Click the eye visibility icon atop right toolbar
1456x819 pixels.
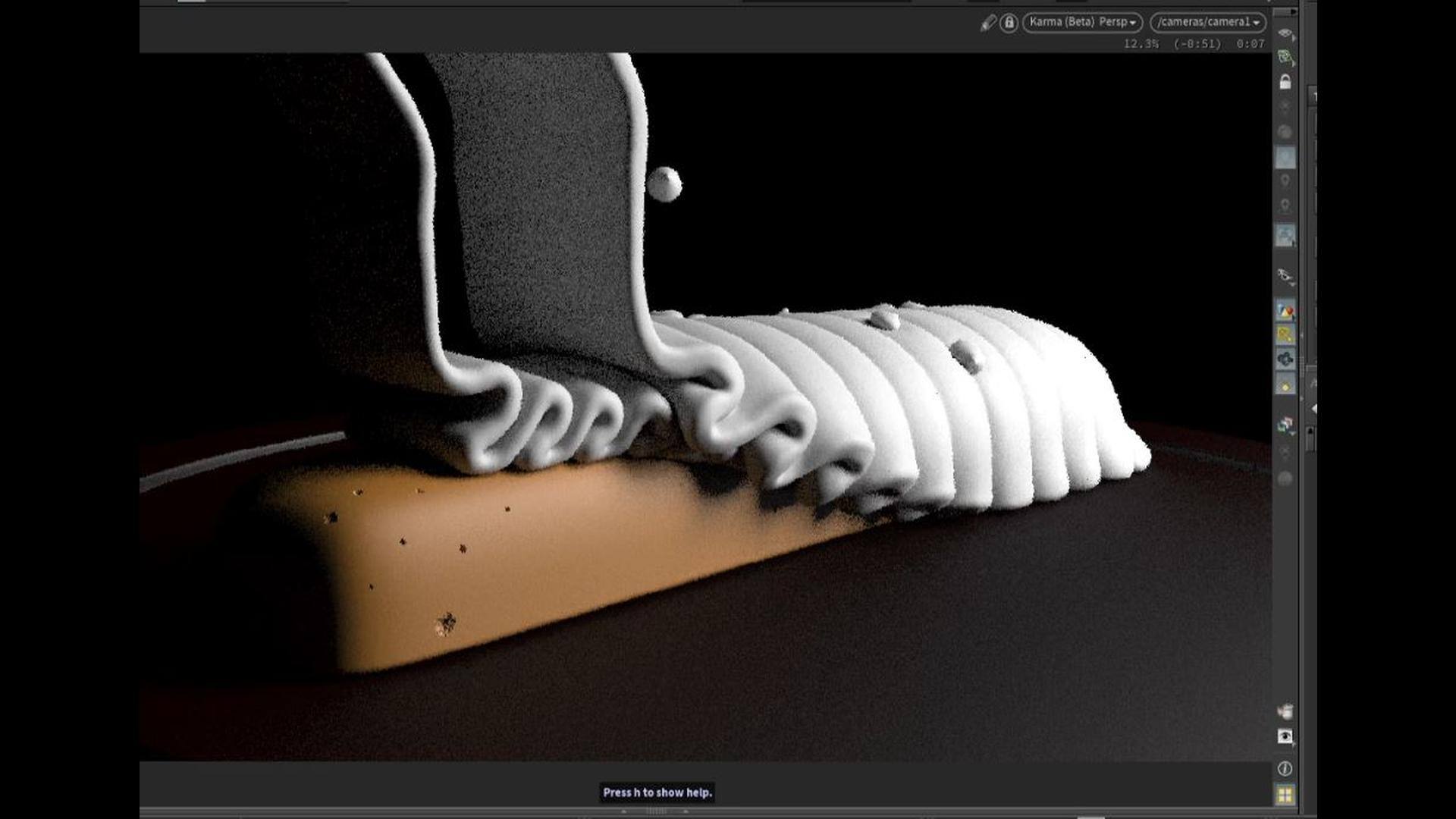[x=1285, y=33]
